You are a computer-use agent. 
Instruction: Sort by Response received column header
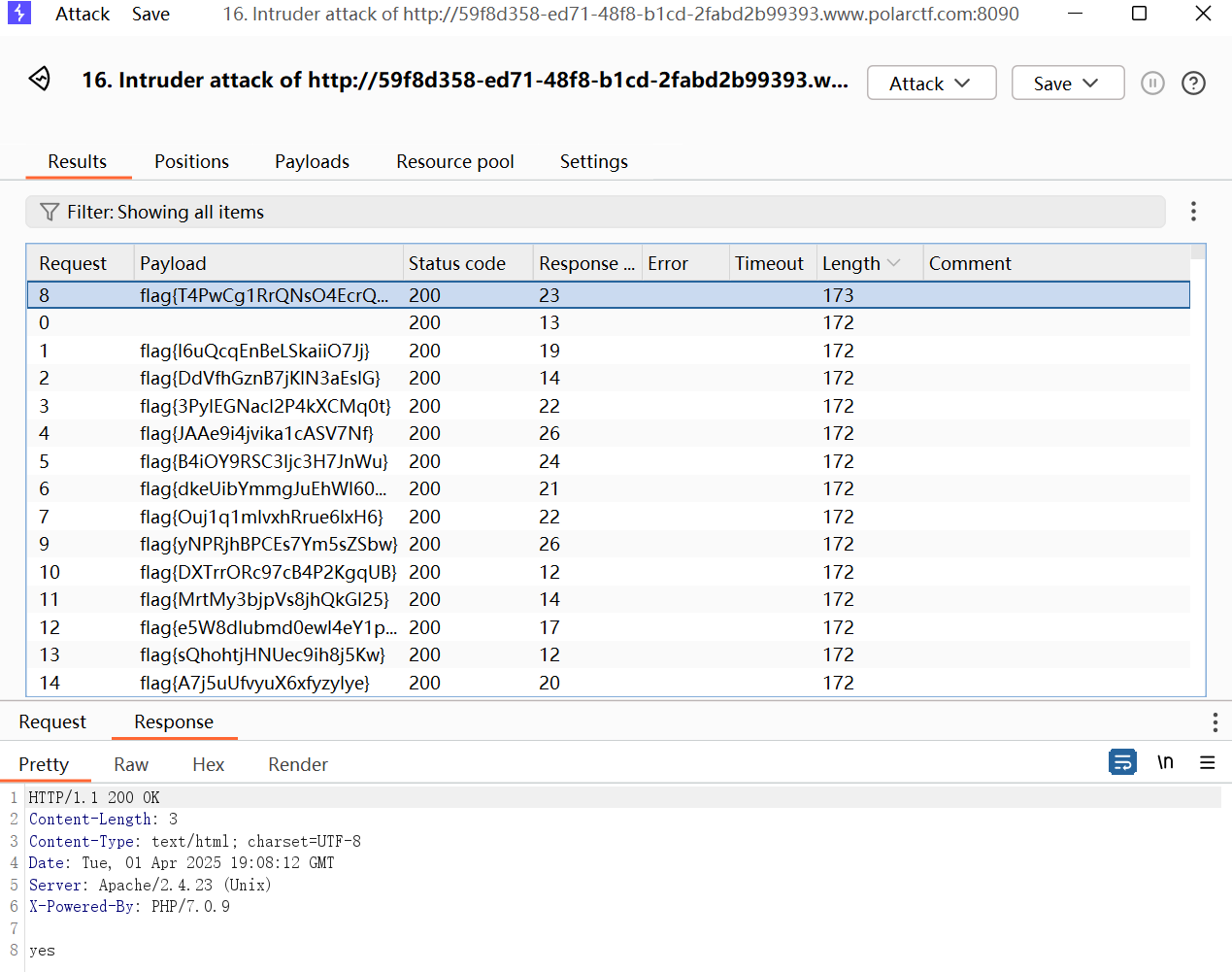587,263
